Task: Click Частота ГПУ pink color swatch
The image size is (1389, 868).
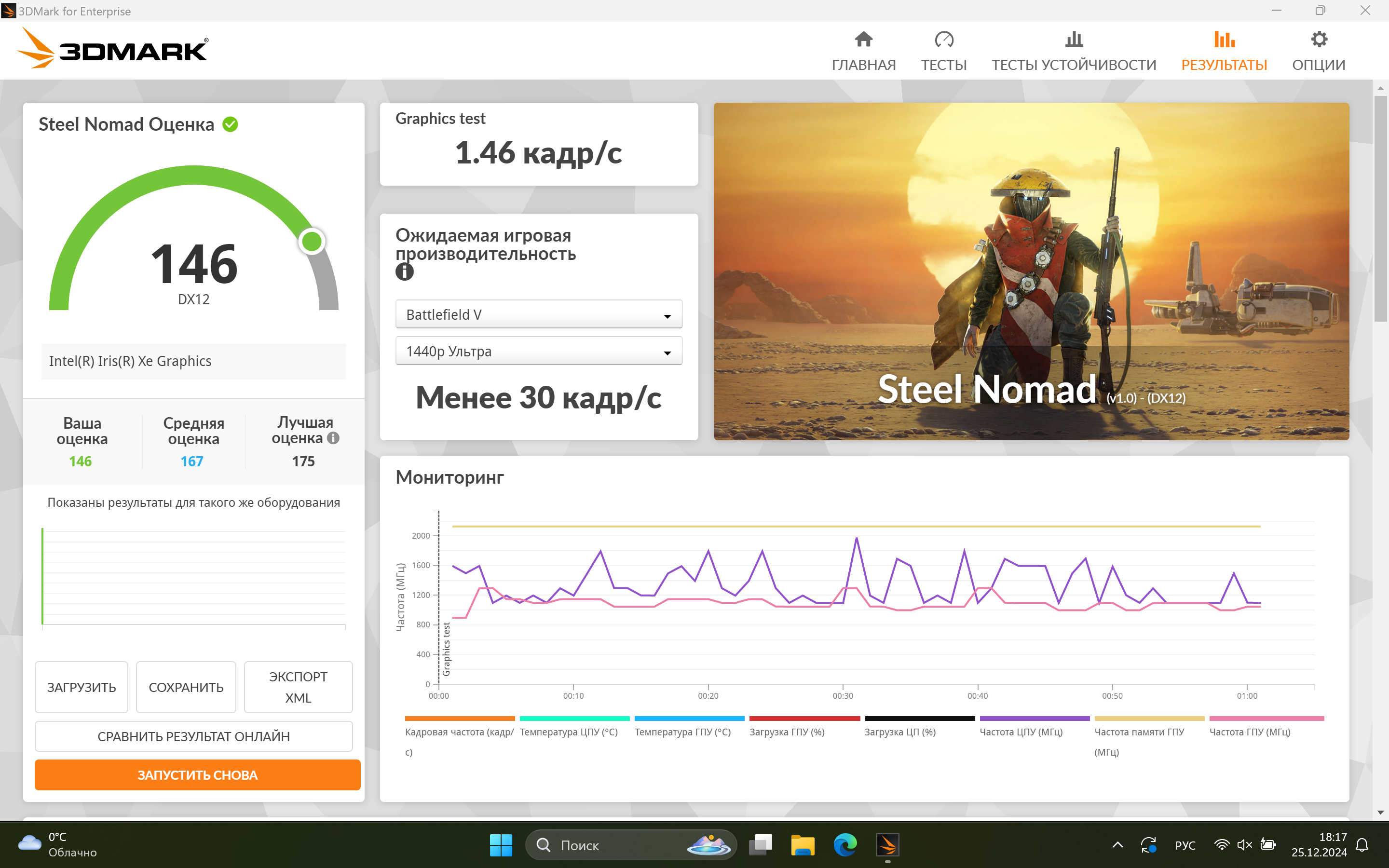Action: (1266, 718)
